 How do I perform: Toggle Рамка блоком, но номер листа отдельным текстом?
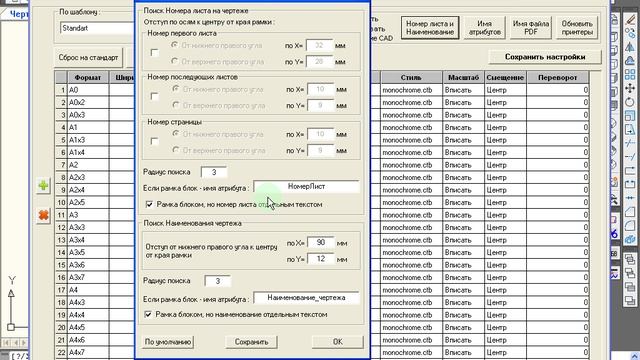click(x=149, y=204)
